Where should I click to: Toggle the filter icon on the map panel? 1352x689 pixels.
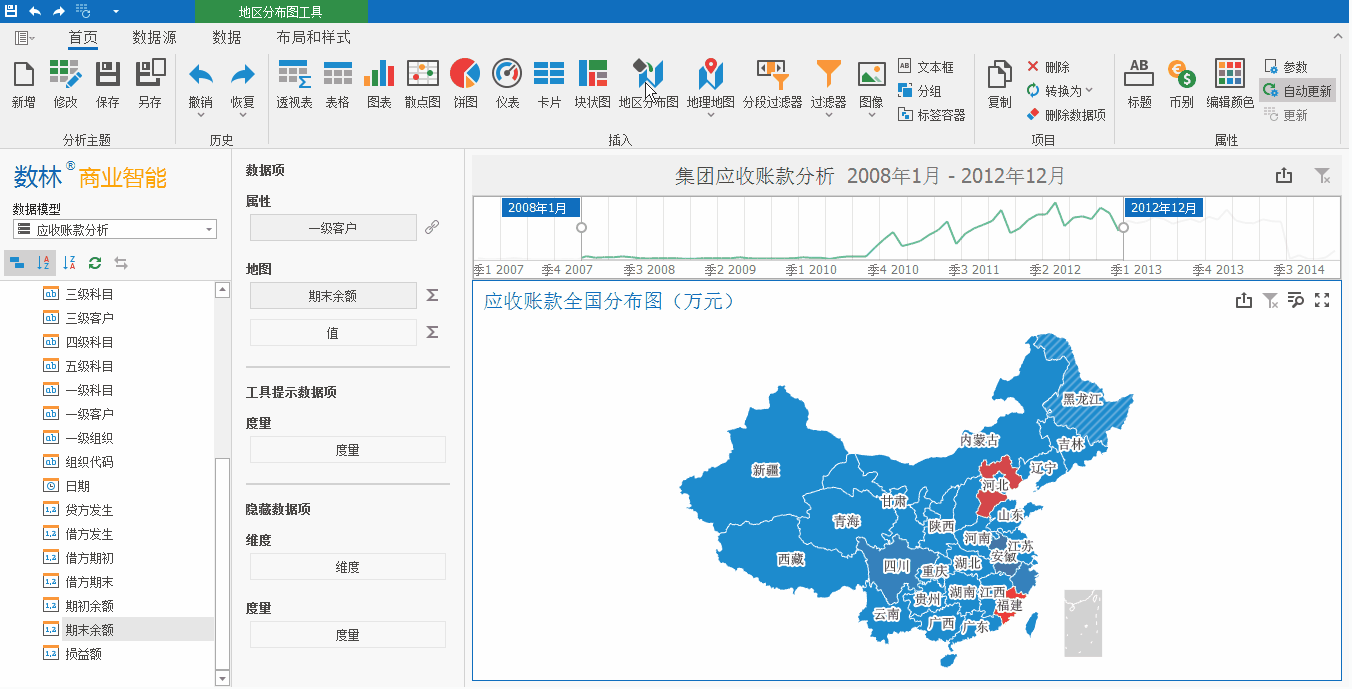point(1271,300)
